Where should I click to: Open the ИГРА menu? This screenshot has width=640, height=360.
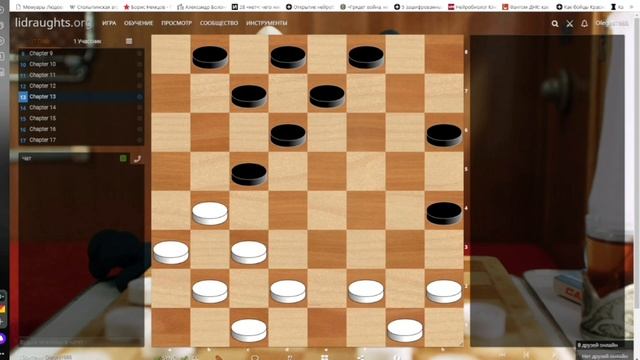(109, 23)
